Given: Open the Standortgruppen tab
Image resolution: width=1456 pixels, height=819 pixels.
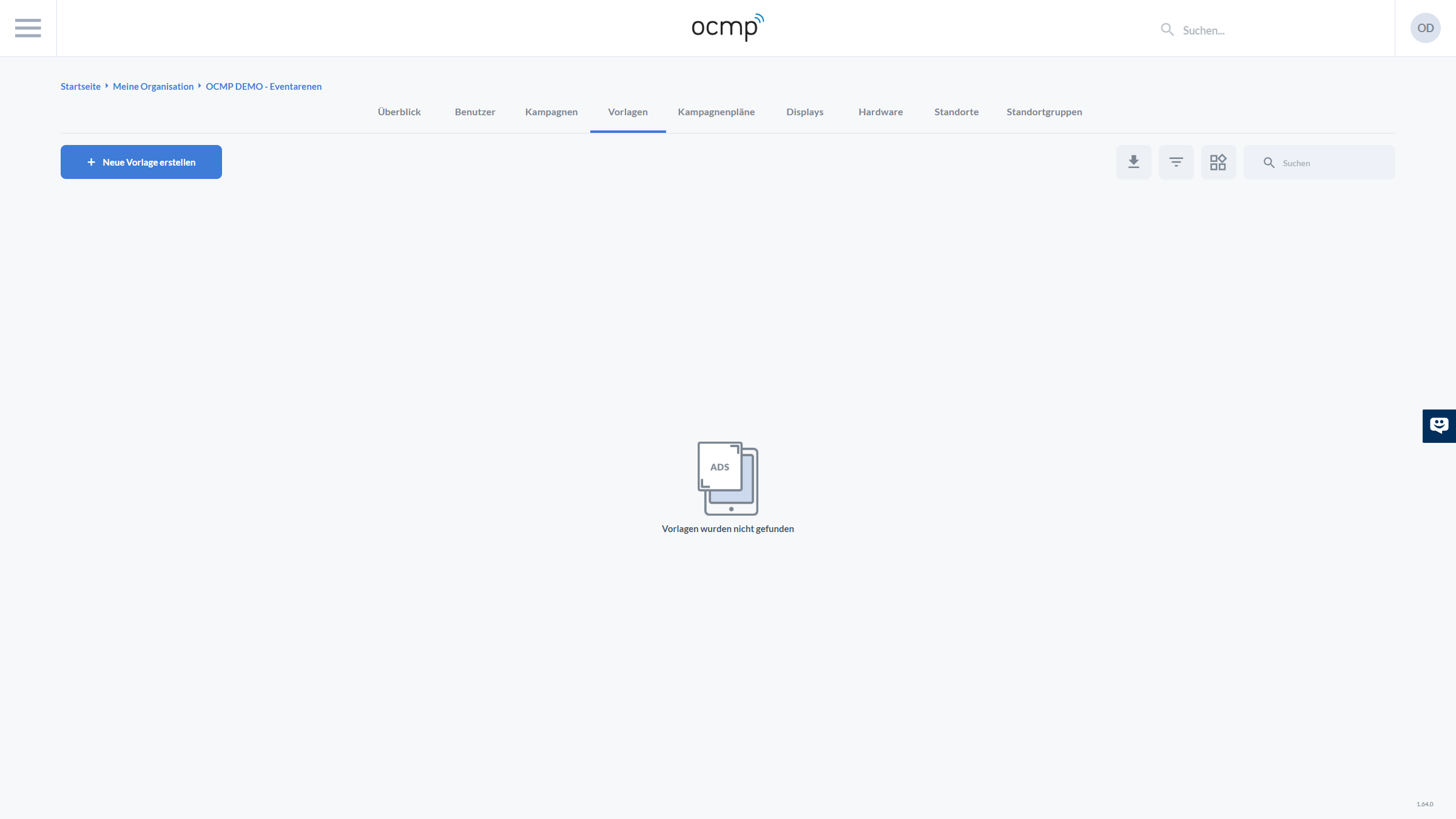Looking at the screenshot, I should [x=1044, y=112].
